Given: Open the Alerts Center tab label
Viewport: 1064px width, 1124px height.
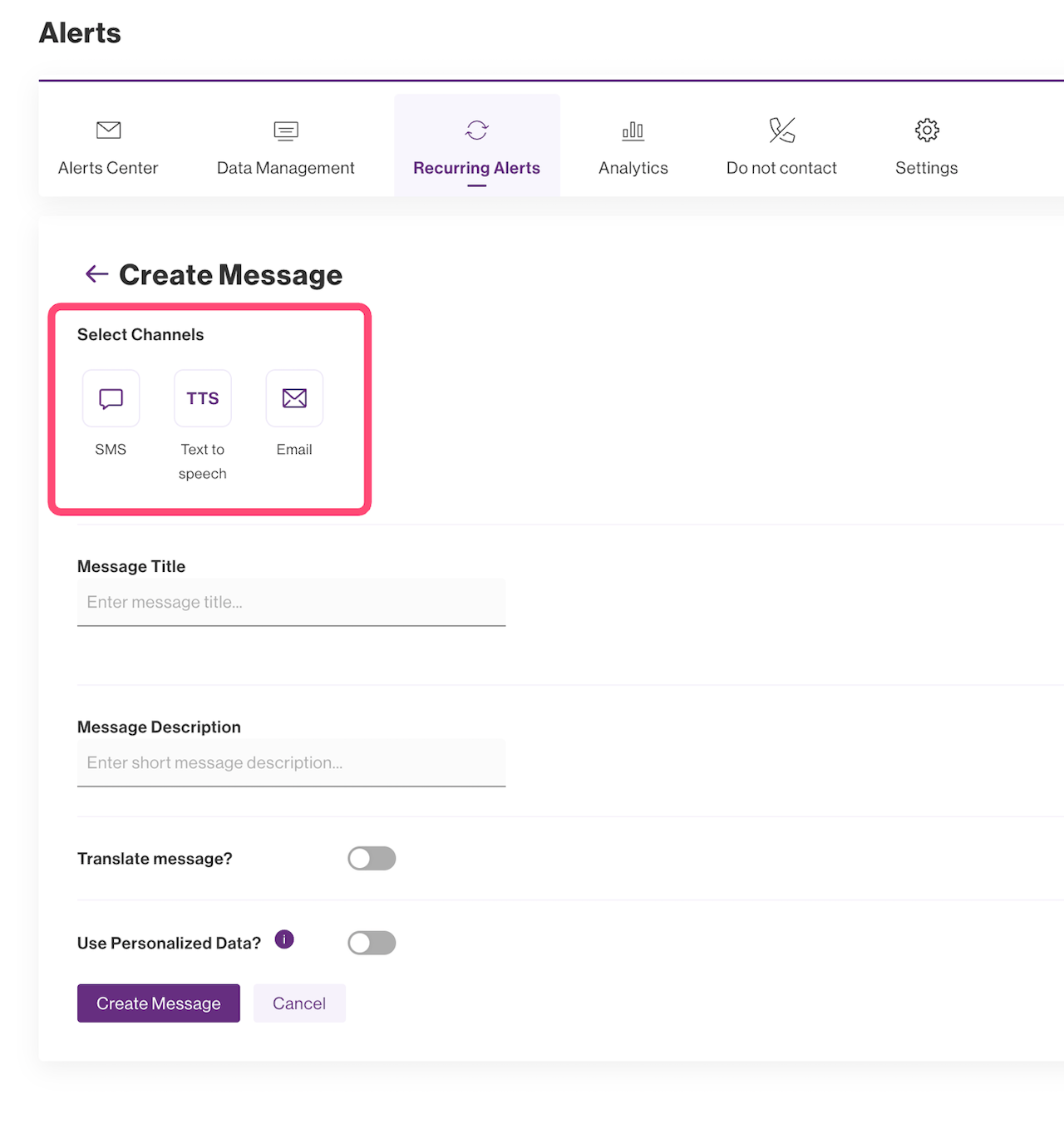Looking at the screenshot, I should click(108, 168).
